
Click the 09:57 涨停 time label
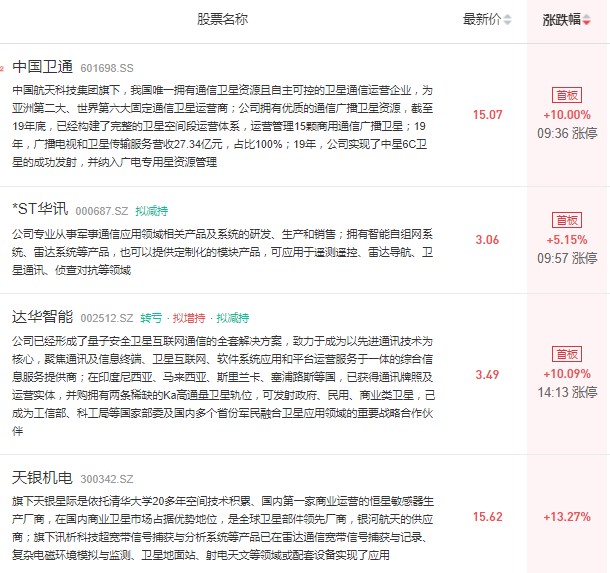(x=567, y=258)
